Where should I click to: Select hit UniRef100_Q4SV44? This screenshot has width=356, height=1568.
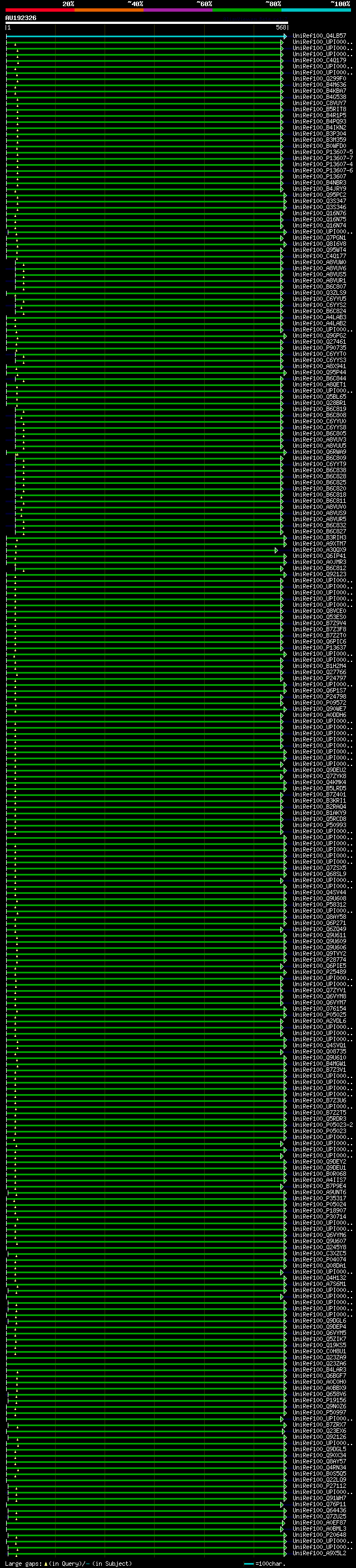pyautogui.click(x=319, y=892)
